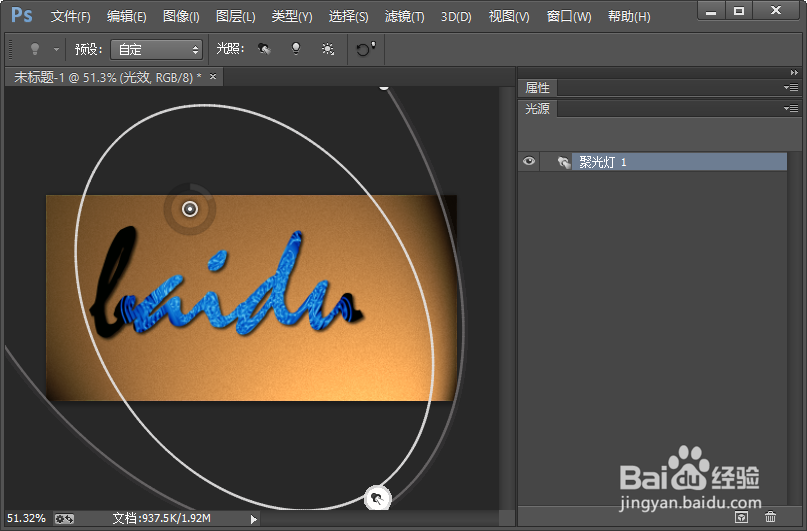Screen dimensions: 807x531
Task: Click the top handle on the outer ellipse
Action: (384, 88)
